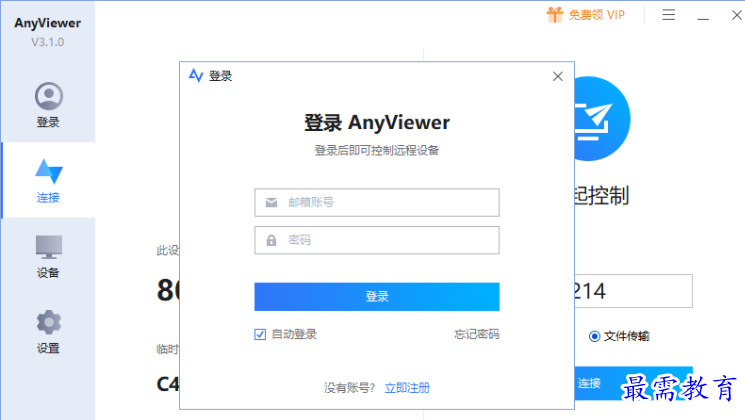Select the 连接 connect sidebar tab
The image size is (745, 420).
coord(48,181)
